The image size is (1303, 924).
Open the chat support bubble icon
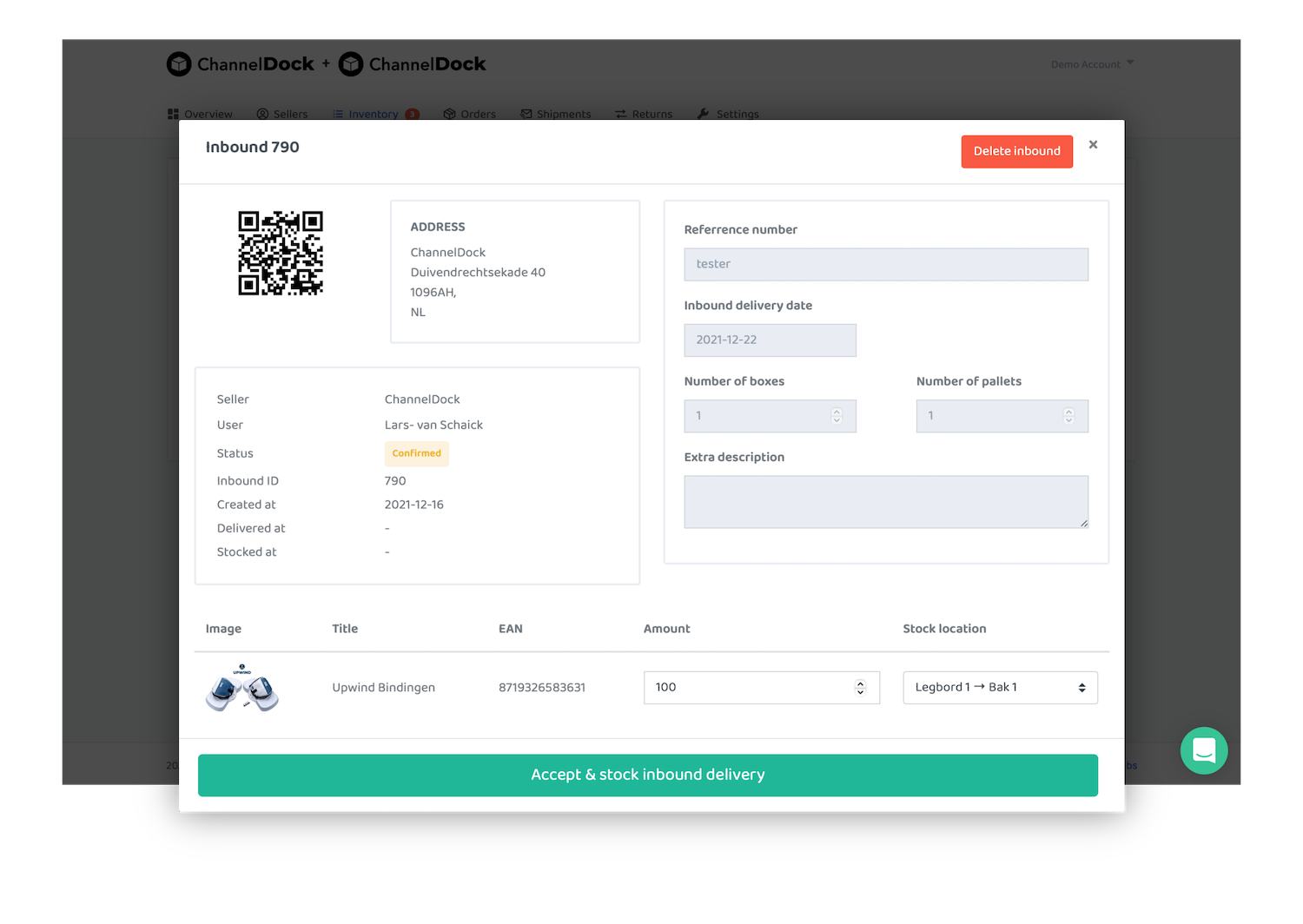(1204, 750)
